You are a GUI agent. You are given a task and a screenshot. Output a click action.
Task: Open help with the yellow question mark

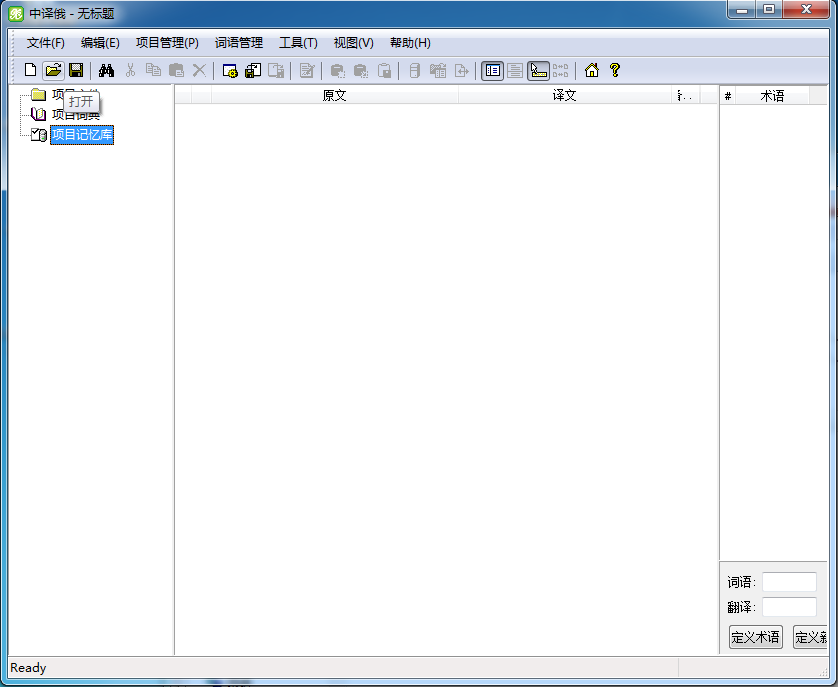(x=615, y=70)
